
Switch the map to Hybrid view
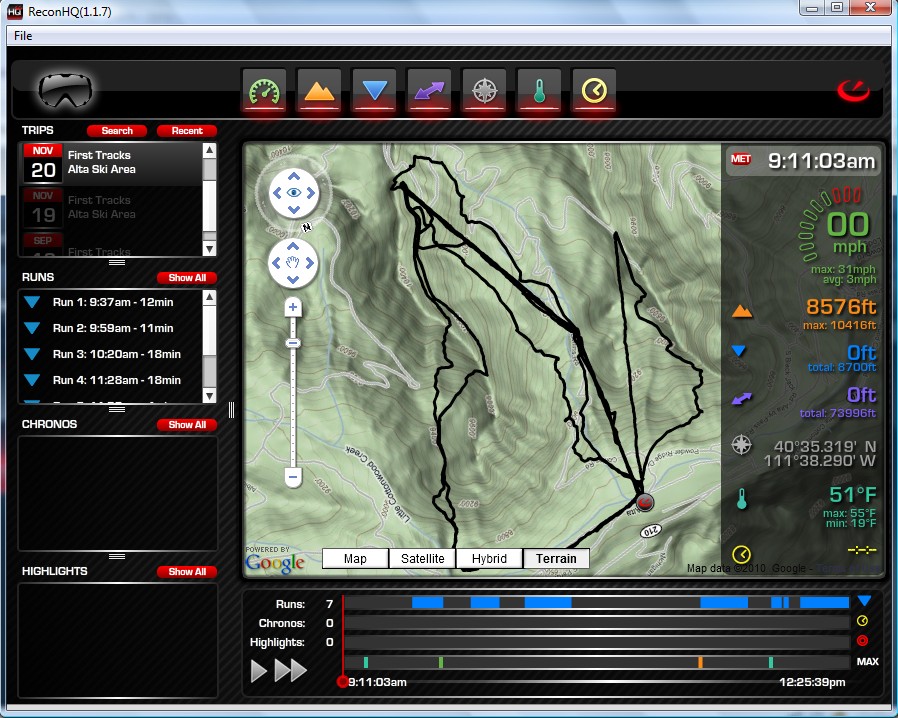[489, 559]
